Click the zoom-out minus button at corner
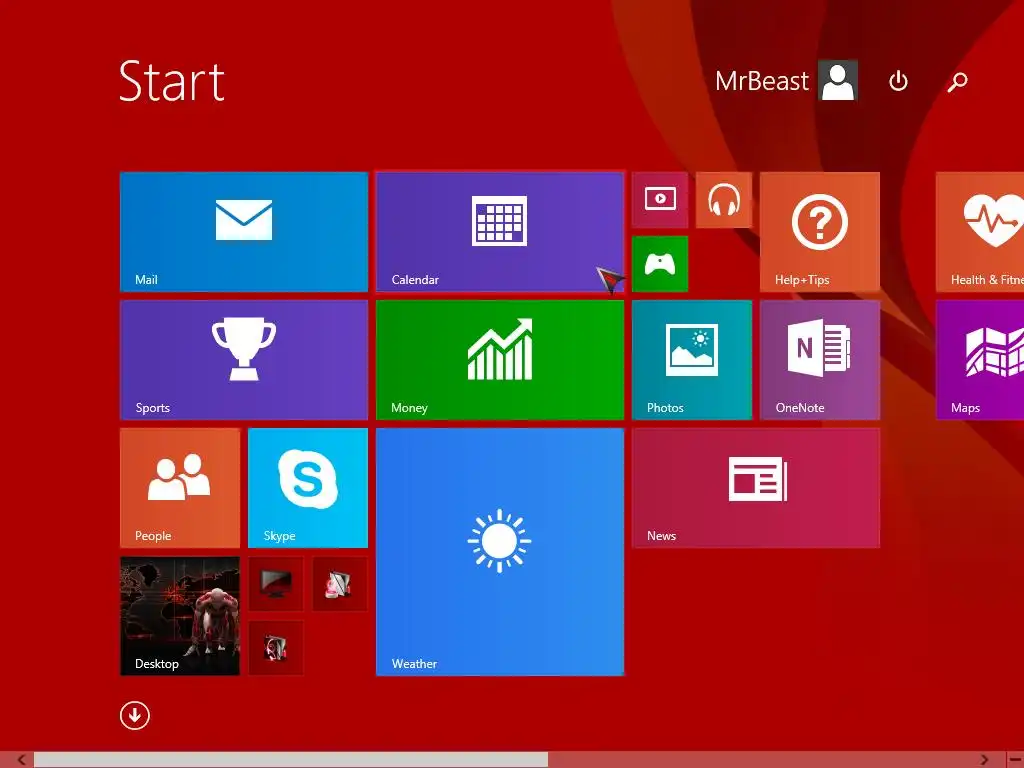The width and height of the screenshot is (1024, 768). tap(1016, 760)
